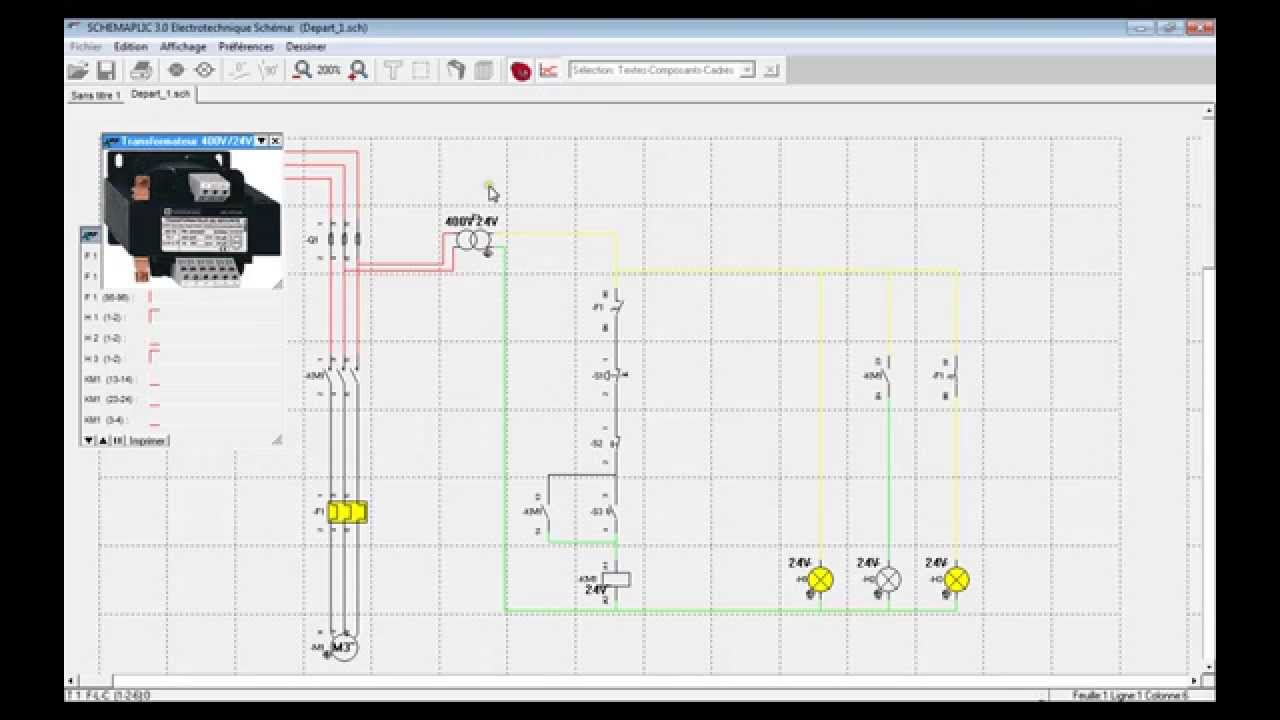Click the 400V/24V transformer symbol
The image size is (1280, 720).
coord(472,239)
